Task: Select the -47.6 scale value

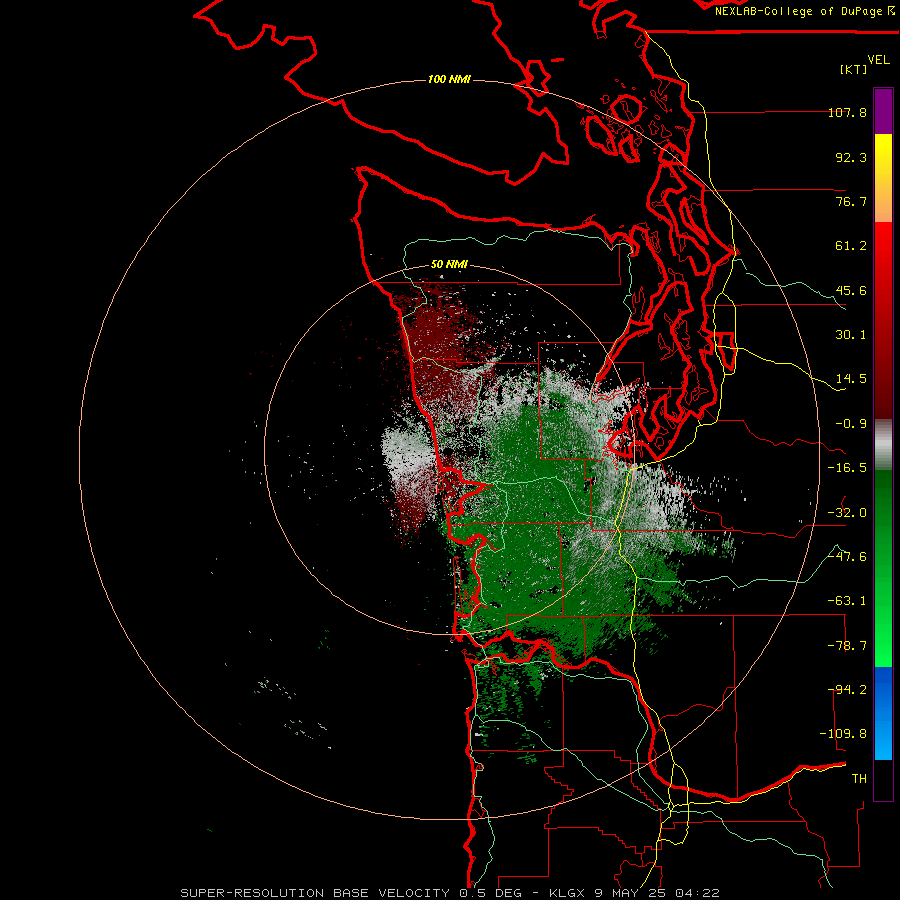Action: [x=847, y=557]
